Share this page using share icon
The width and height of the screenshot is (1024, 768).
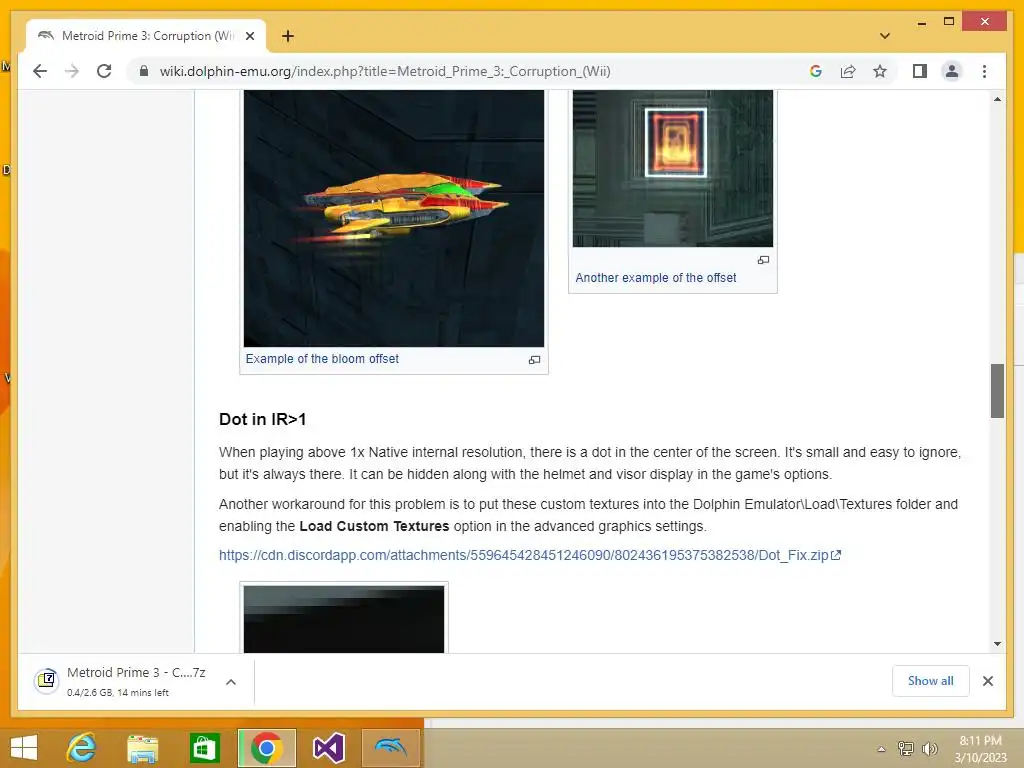coord(848,71)
